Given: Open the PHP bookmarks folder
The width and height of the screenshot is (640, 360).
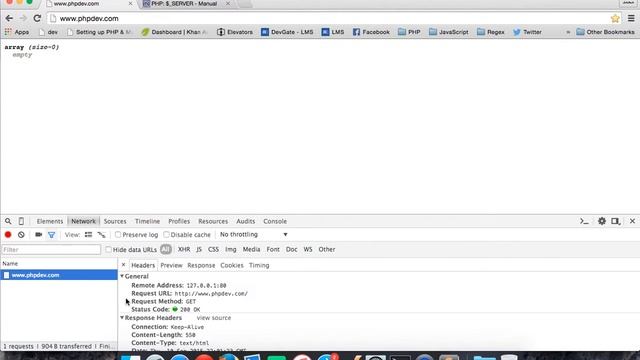Looking at the screenshot, I should 409,32.
